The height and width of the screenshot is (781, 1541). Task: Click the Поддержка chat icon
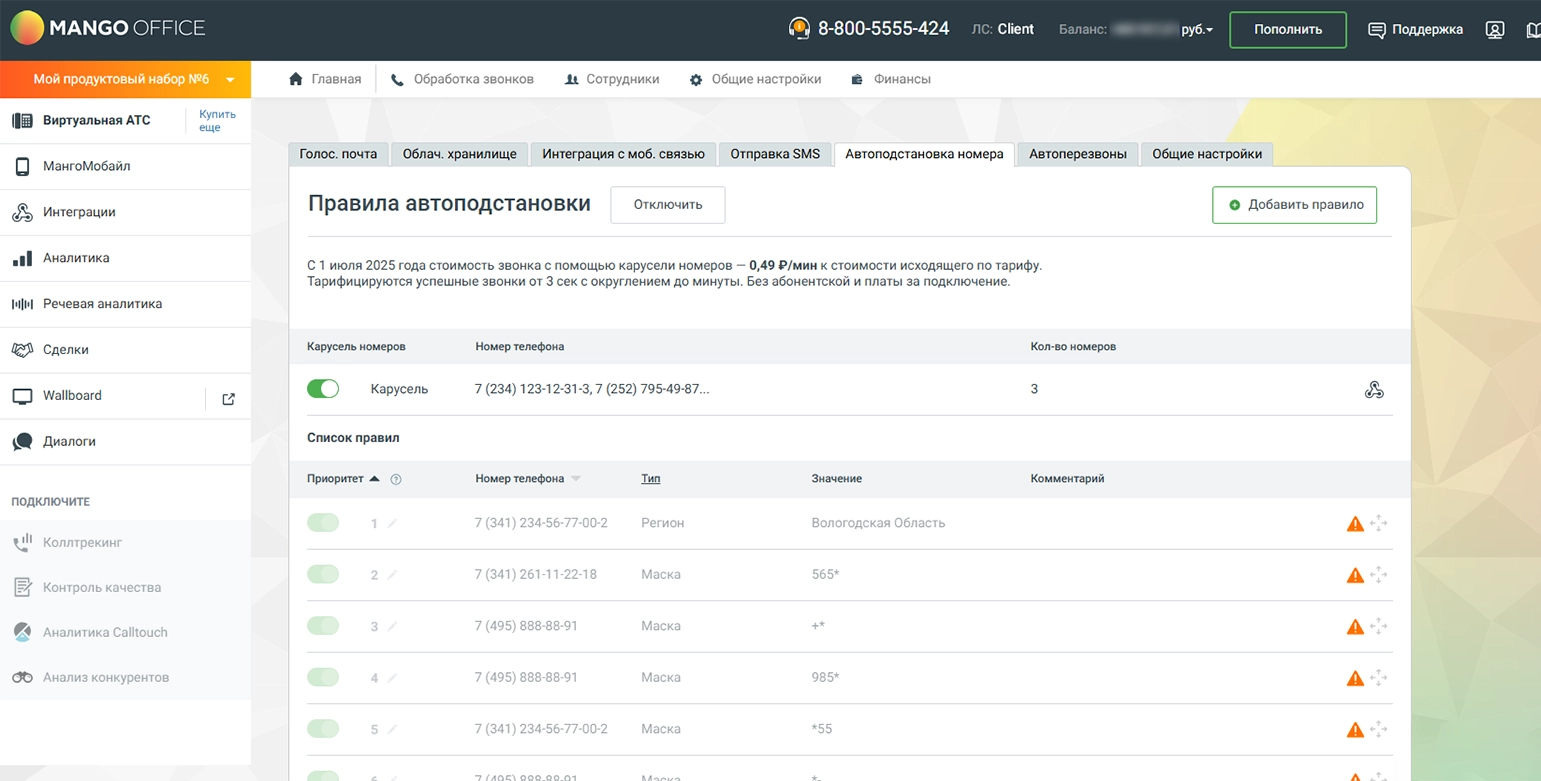pos(1377,30)
